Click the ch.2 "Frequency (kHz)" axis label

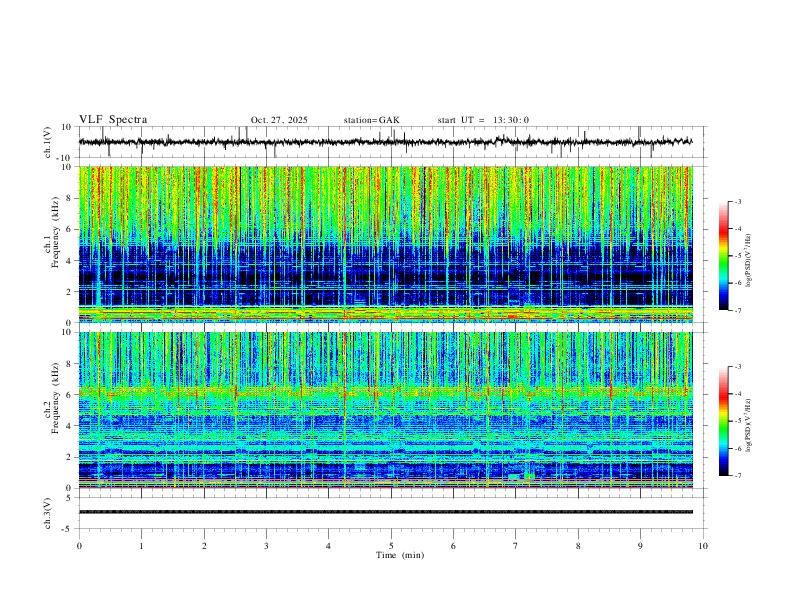point(56,398)
